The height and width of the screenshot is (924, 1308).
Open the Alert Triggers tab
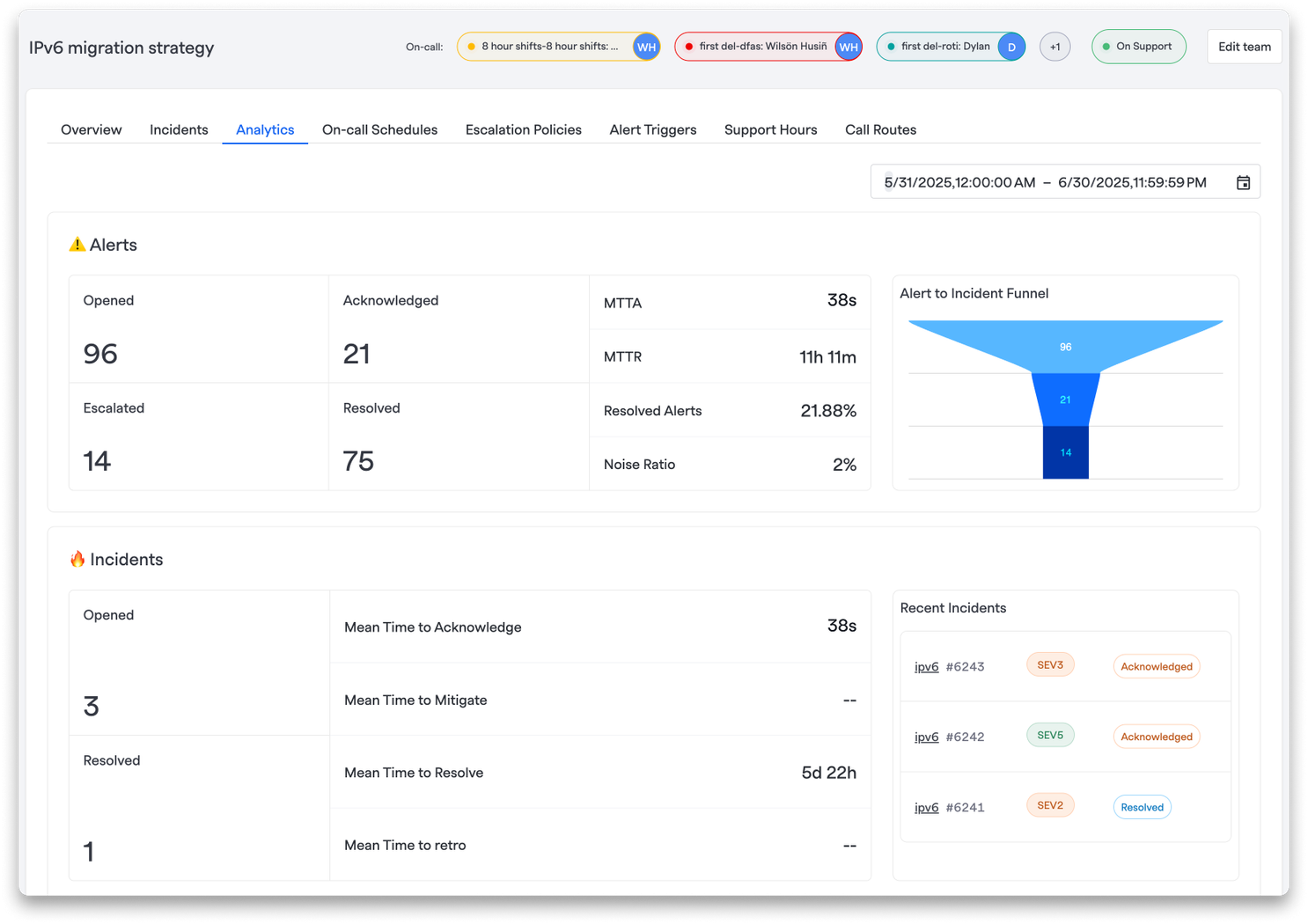[x=653, y=129]
